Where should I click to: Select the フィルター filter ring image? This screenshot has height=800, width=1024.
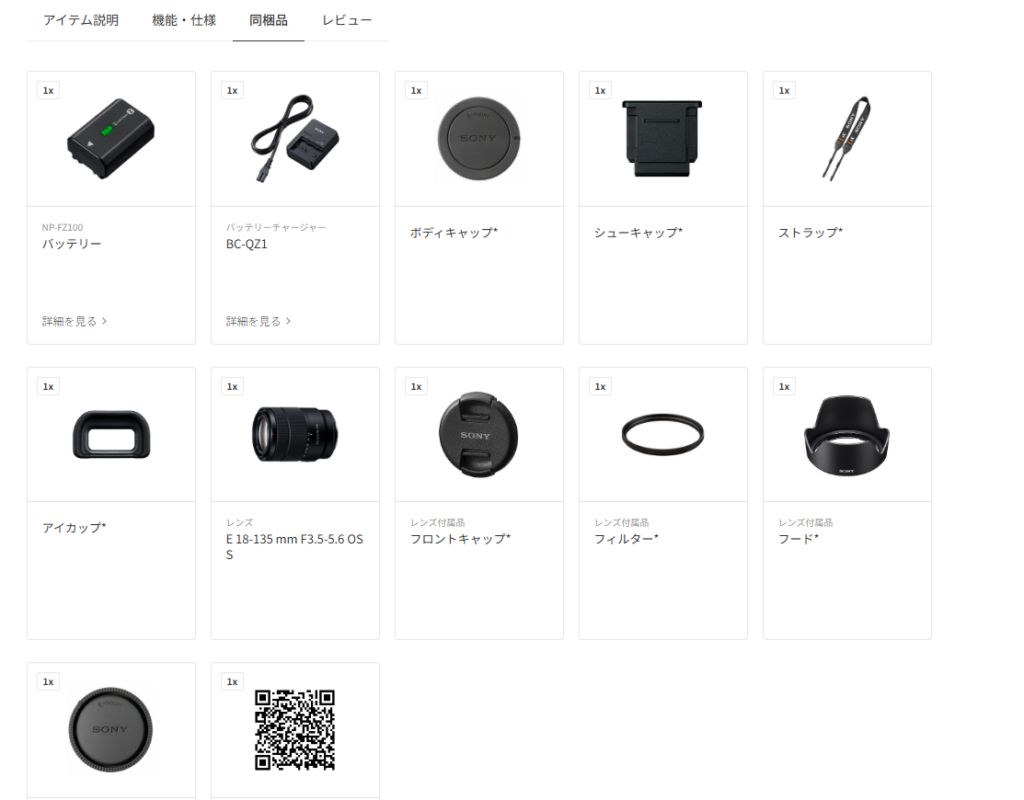pos(662,434)
